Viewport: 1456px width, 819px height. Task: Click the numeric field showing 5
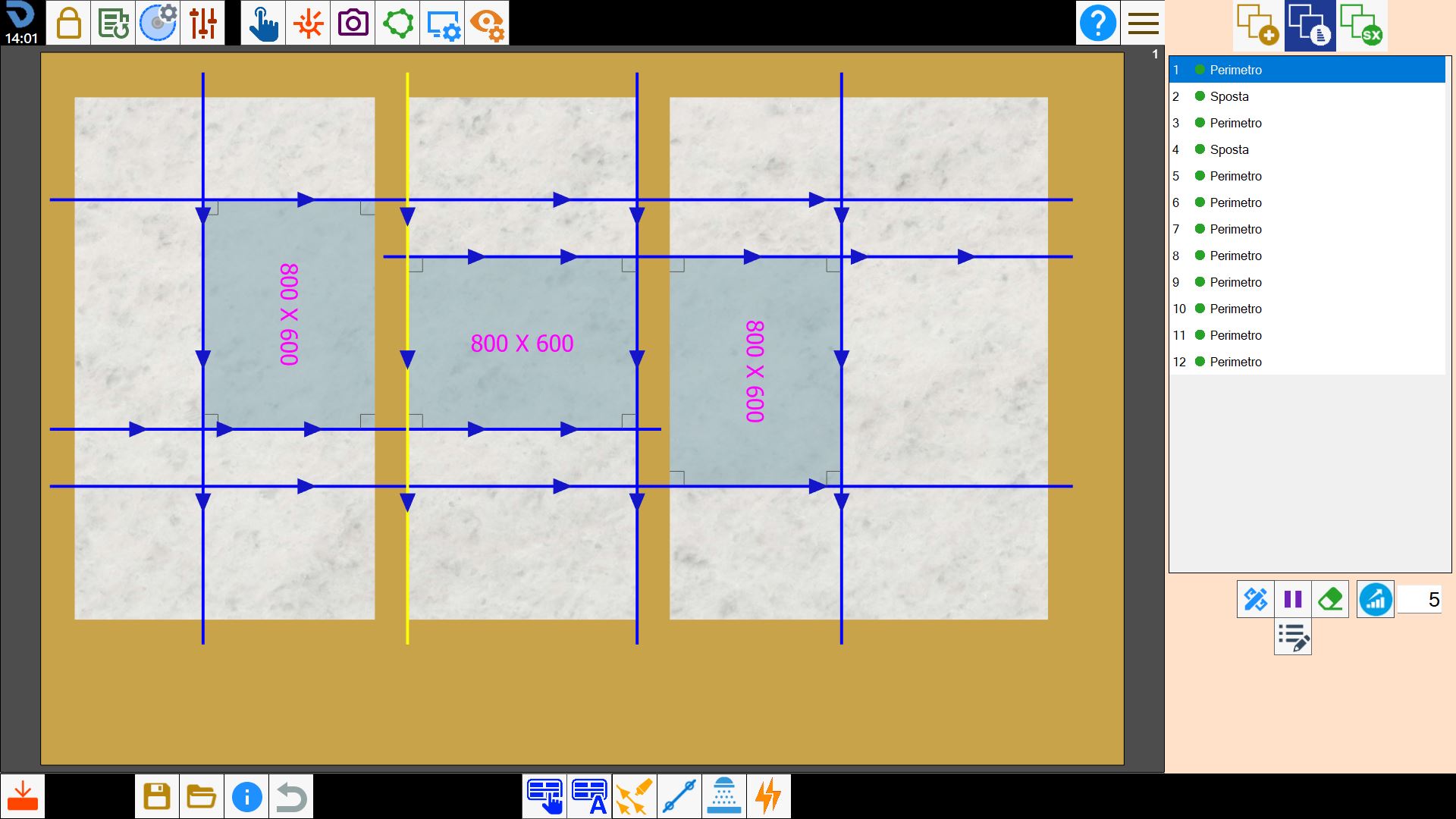tap(1420, 600)
